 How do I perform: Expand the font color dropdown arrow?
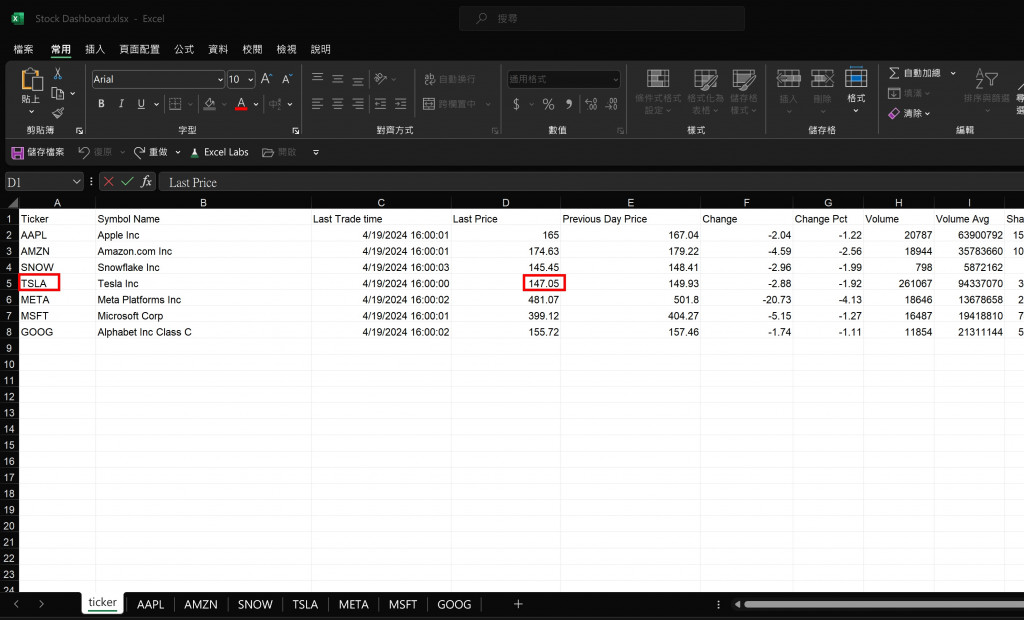[x=256, y=104]
